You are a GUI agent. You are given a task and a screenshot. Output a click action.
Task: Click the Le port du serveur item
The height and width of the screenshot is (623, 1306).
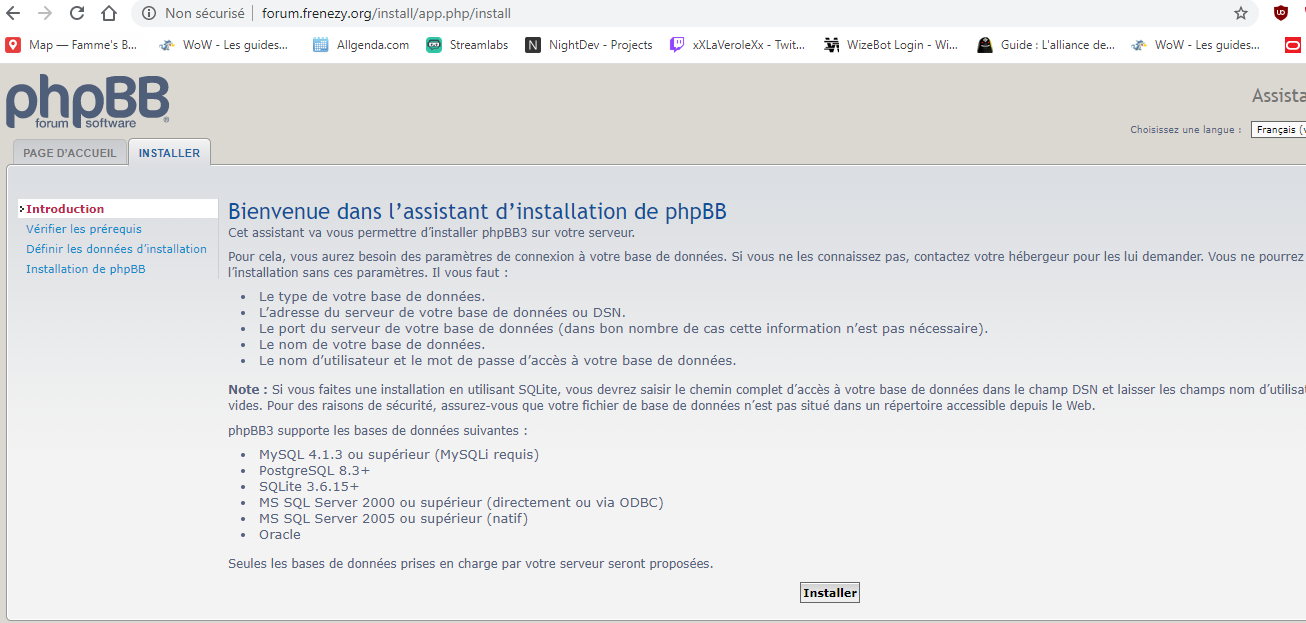[623, 328]
